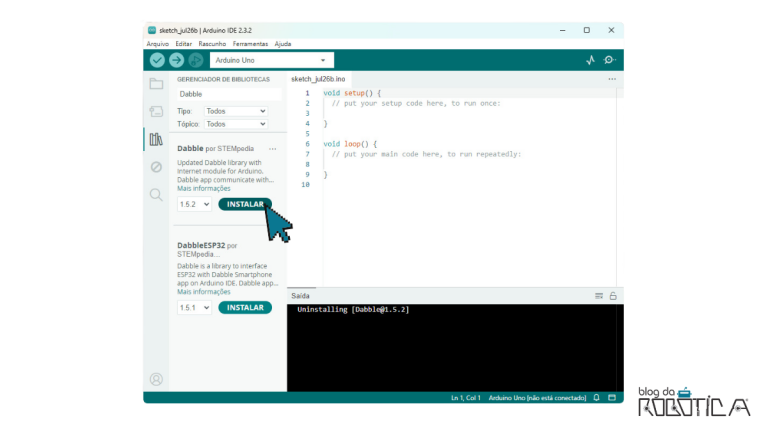Click INSTALAR for the DabbleESP32 library
This screenshot has height=432, width=768.
[245, 308]
